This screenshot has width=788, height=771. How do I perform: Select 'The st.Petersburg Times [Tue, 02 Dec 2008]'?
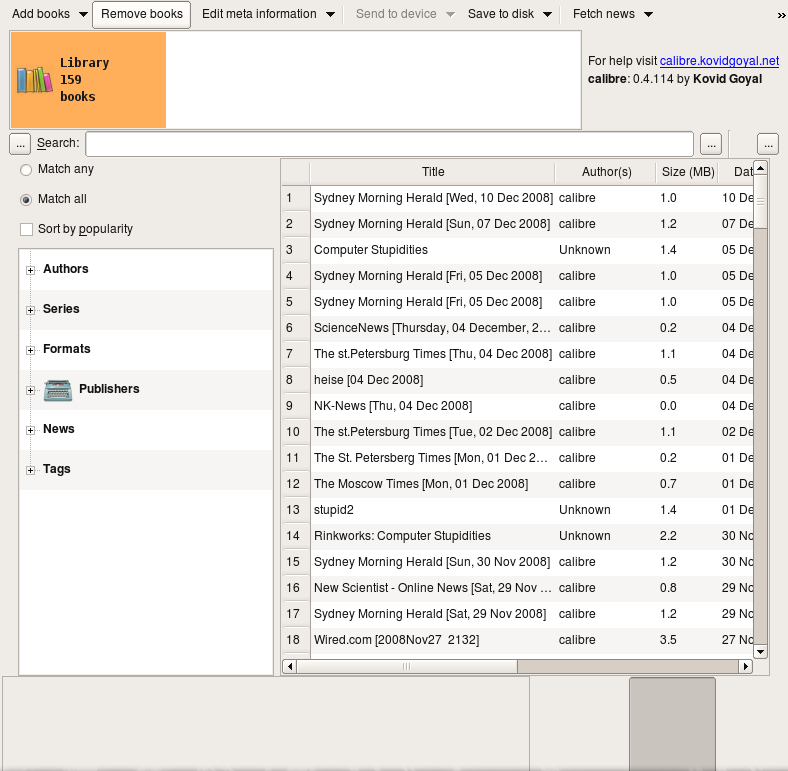point(433,432)
